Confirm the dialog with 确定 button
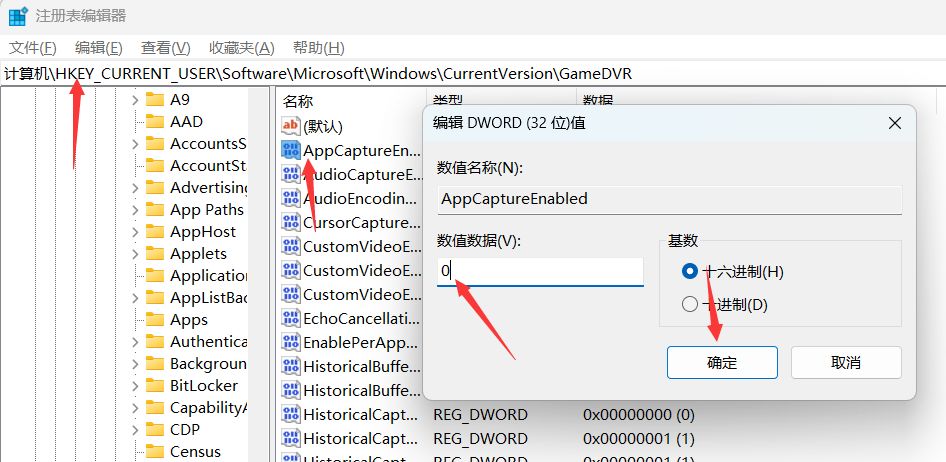Screen dimensions: 946x462 pyautogui.click(x=722, y=362)
